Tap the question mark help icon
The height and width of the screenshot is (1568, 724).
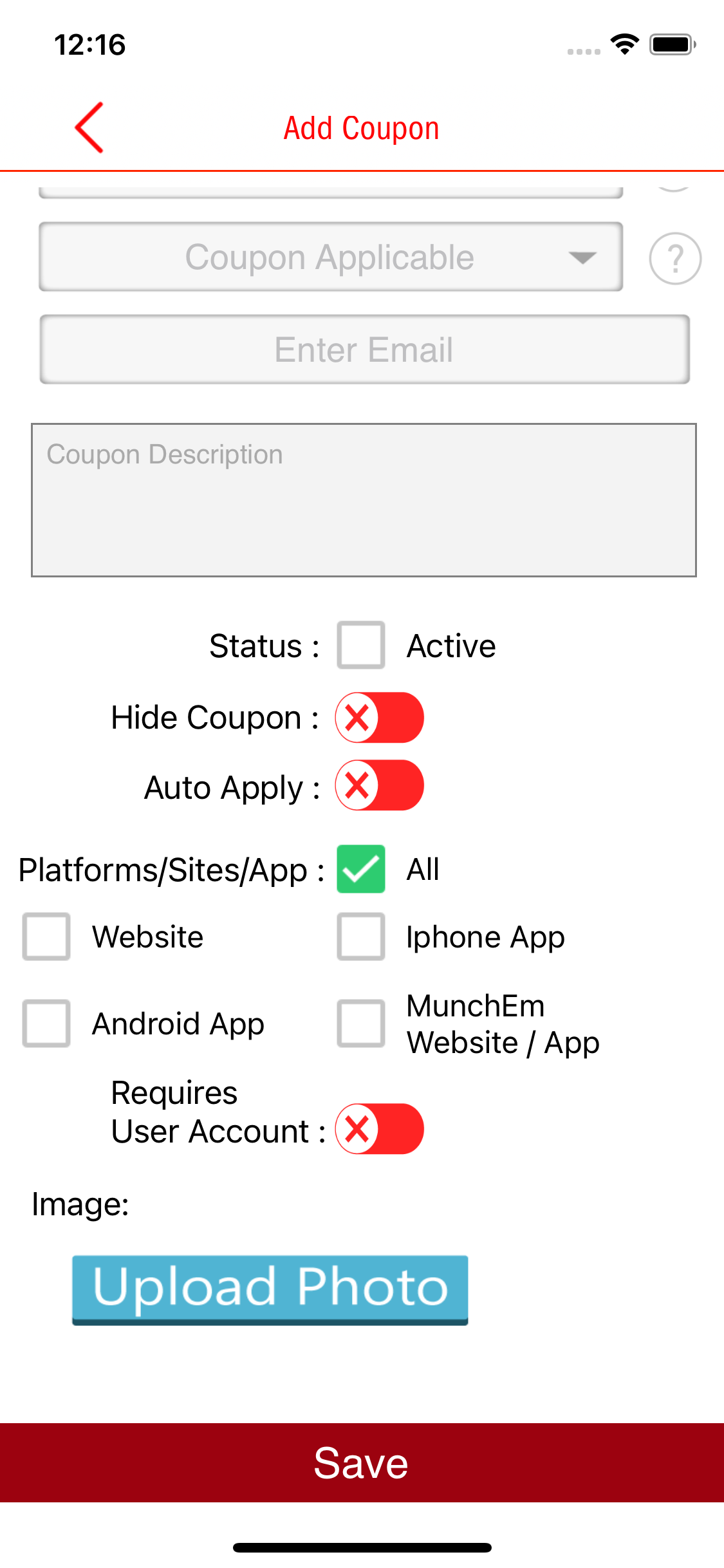[x=675, y=258]
